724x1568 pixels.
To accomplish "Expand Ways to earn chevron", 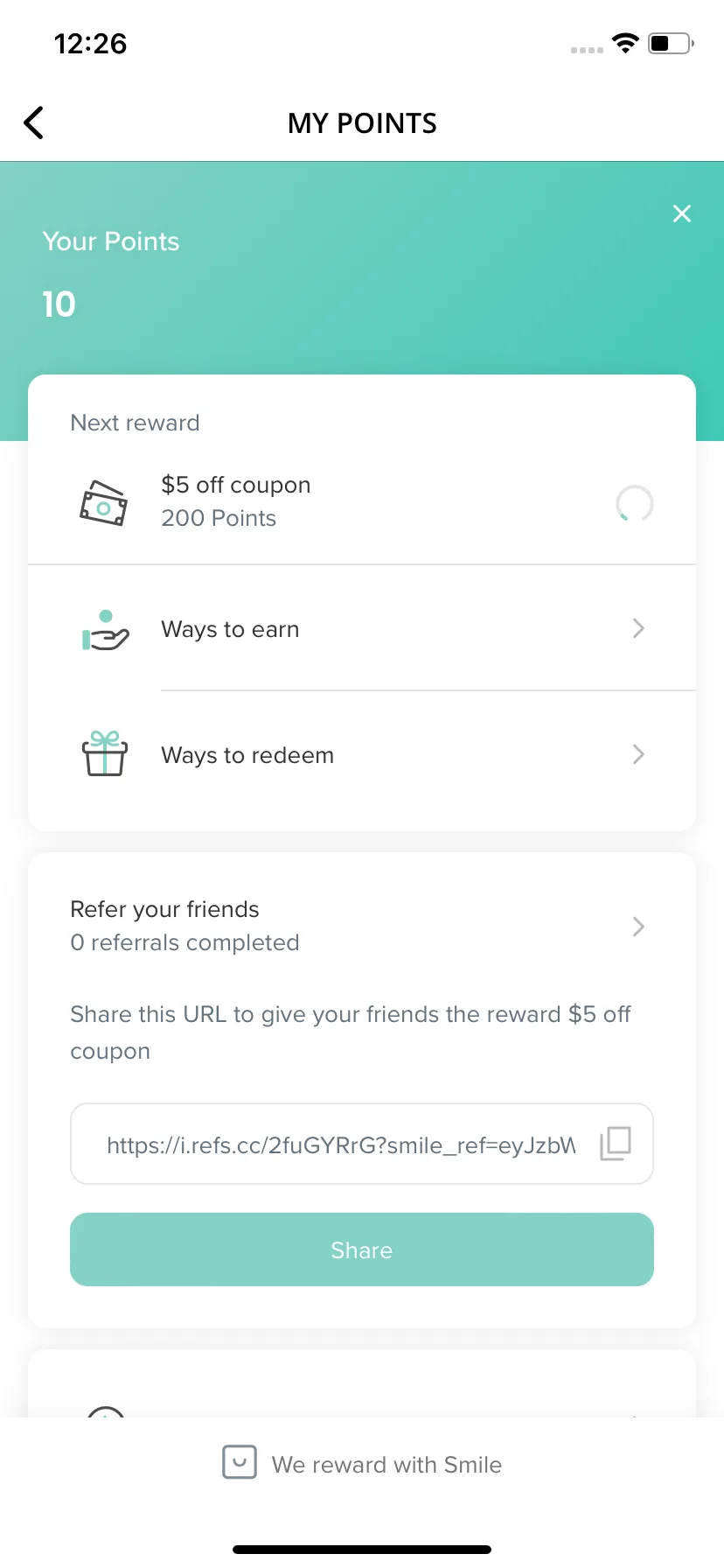I will [638, 628].
